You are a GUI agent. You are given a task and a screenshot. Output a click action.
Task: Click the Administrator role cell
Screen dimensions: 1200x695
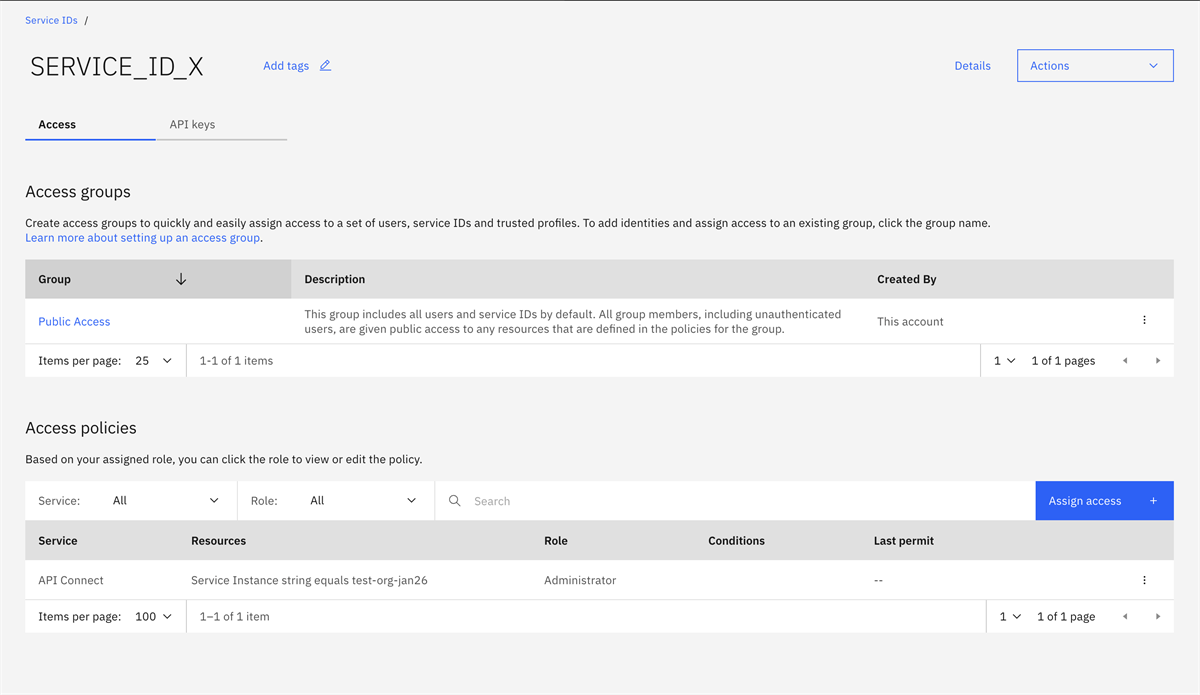(x=580, y=581)
